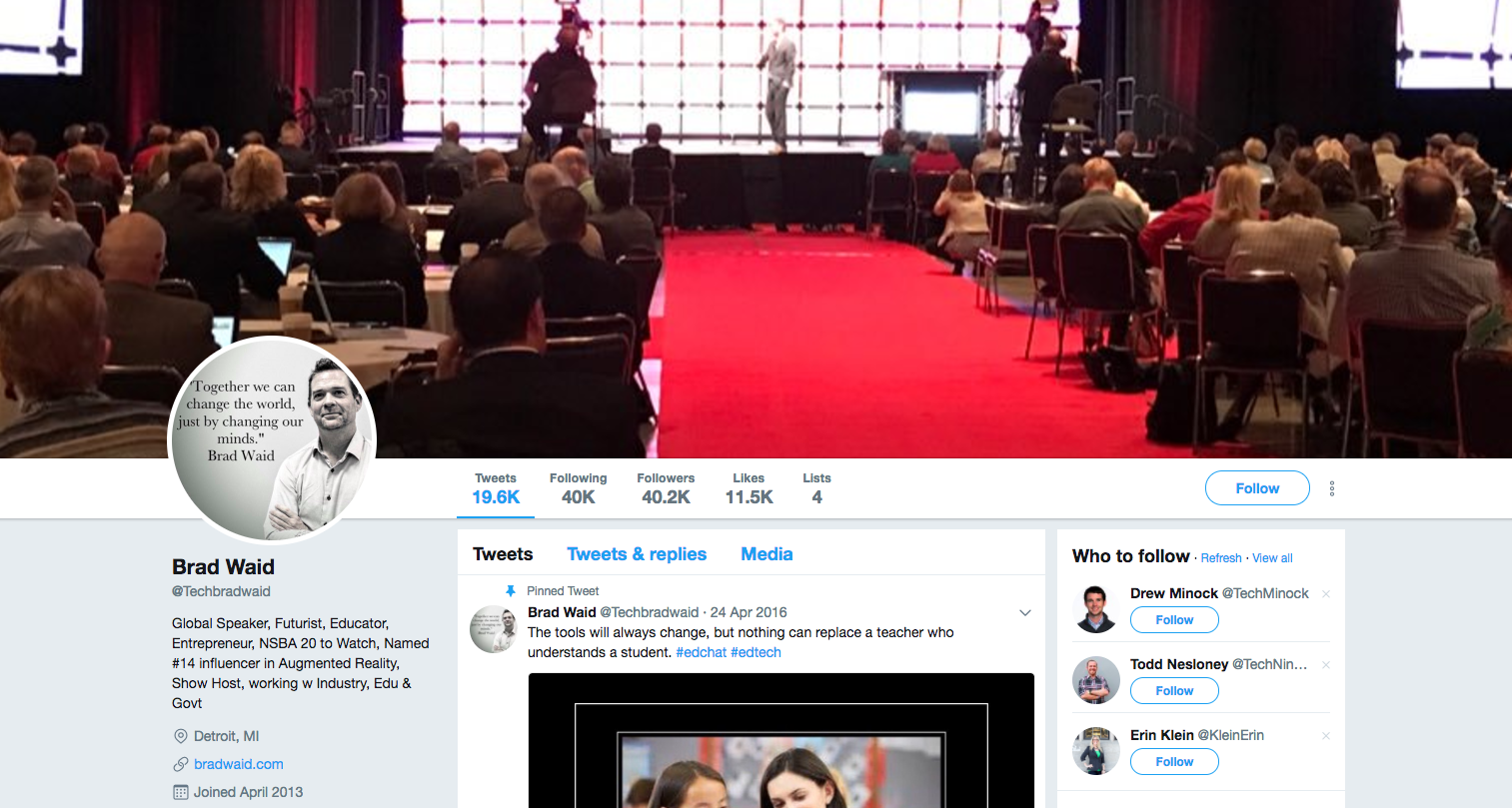This screenshot has height=808, width=1512.
Task: Open the Lists 4 tab
Action: click(816, 489)
